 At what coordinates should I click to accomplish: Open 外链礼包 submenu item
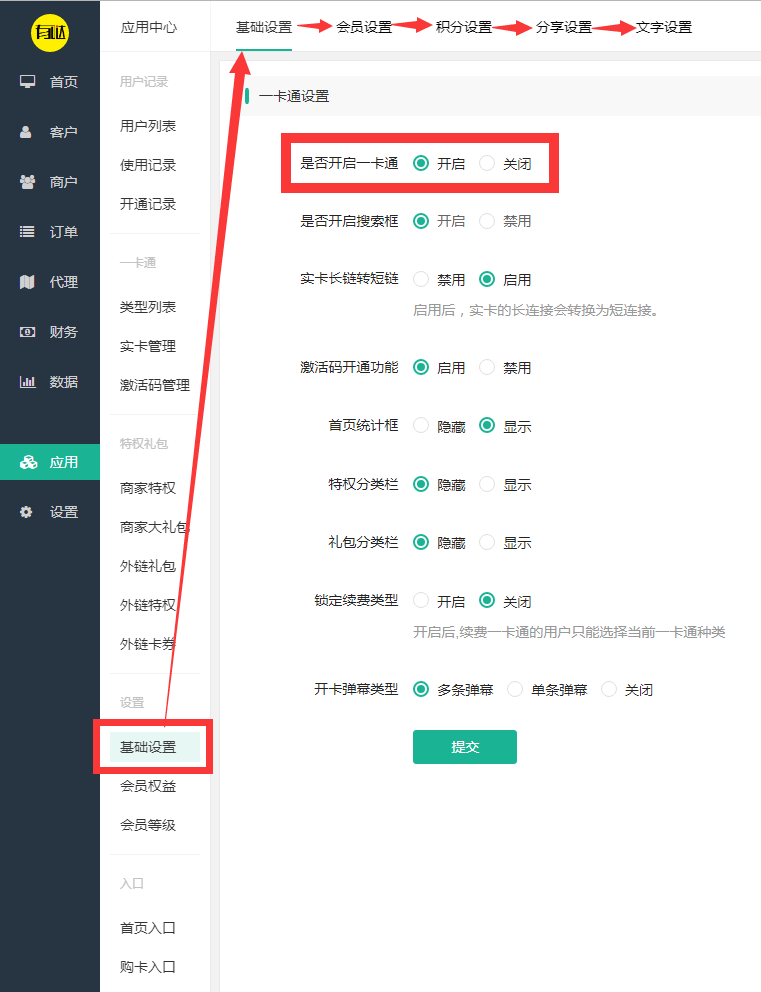tap(148, 566)
